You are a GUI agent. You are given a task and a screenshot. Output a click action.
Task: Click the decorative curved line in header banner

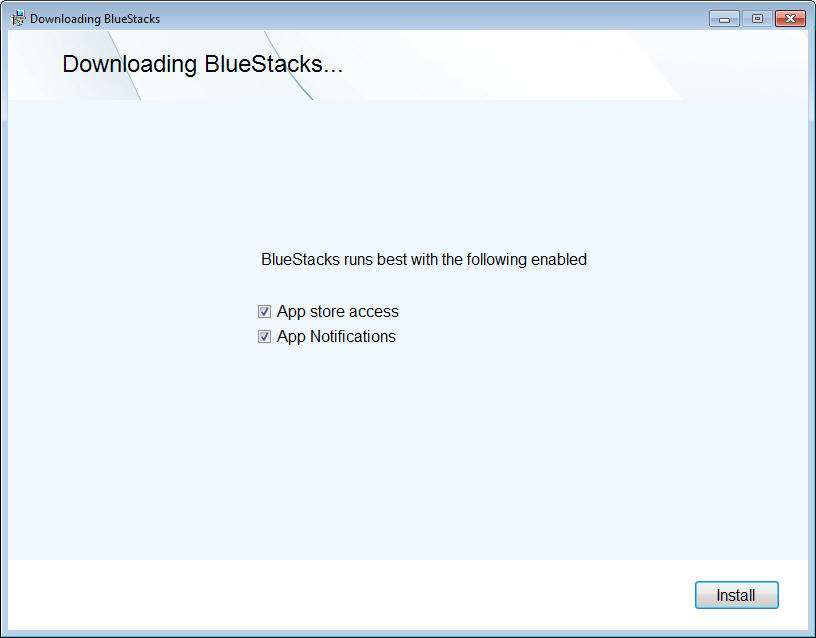coord(289,66)
